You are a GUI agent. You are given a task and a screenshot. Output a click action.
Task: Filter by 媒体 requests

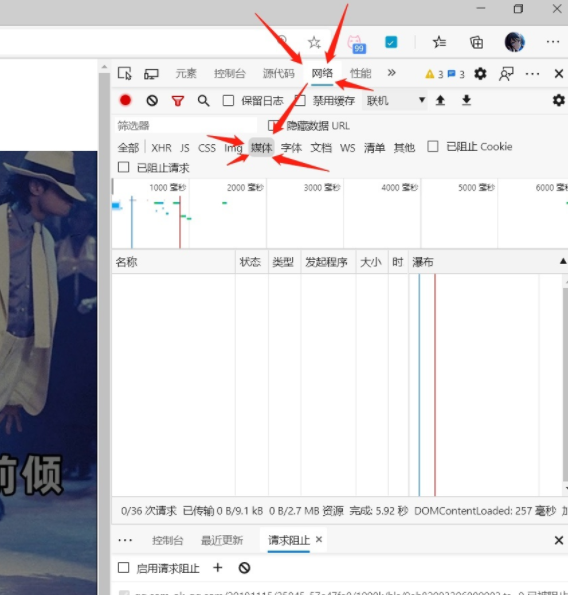tap(261, 148)
